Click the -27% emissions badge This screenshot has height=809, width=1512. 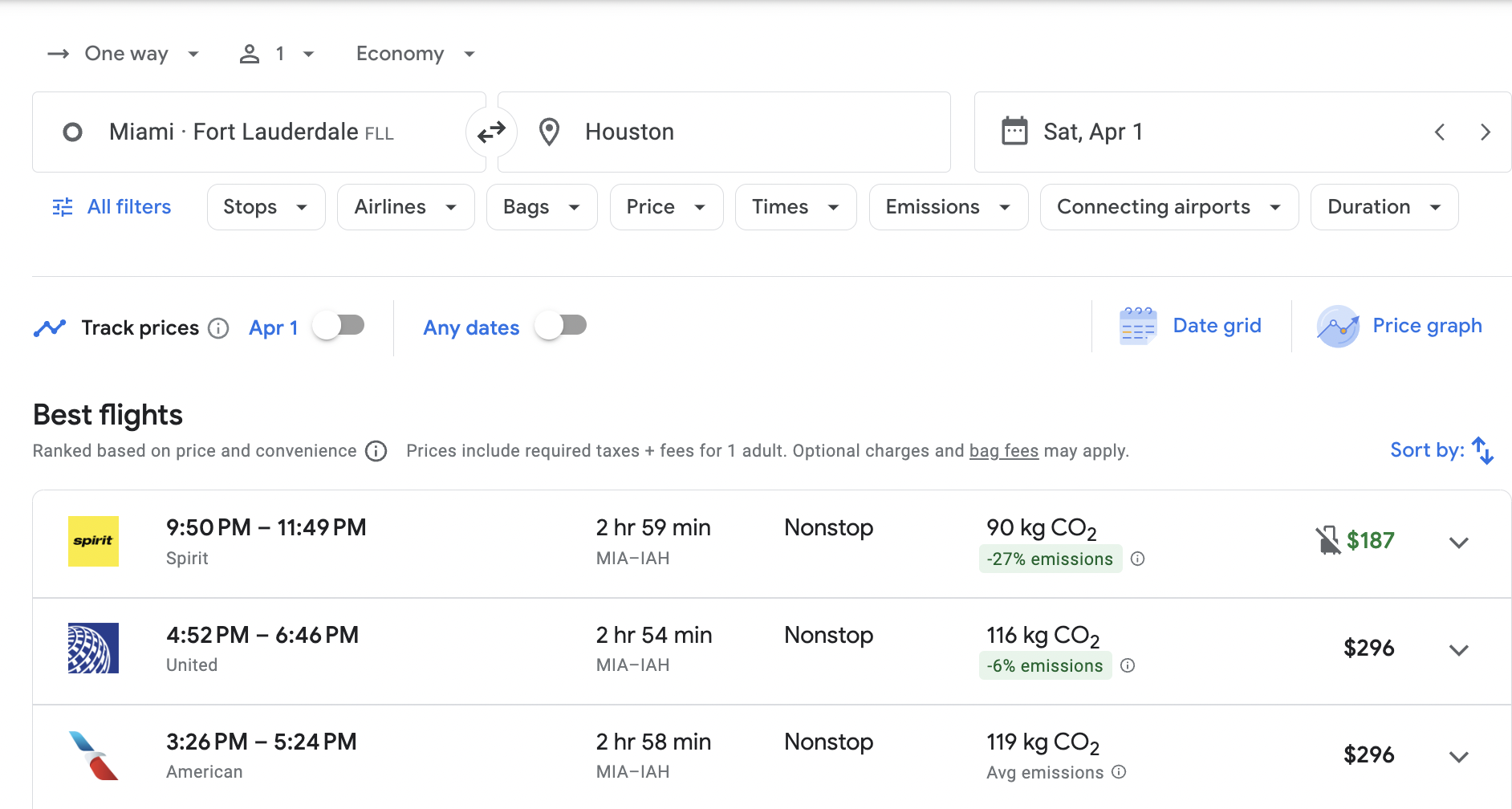point(1050,559)
